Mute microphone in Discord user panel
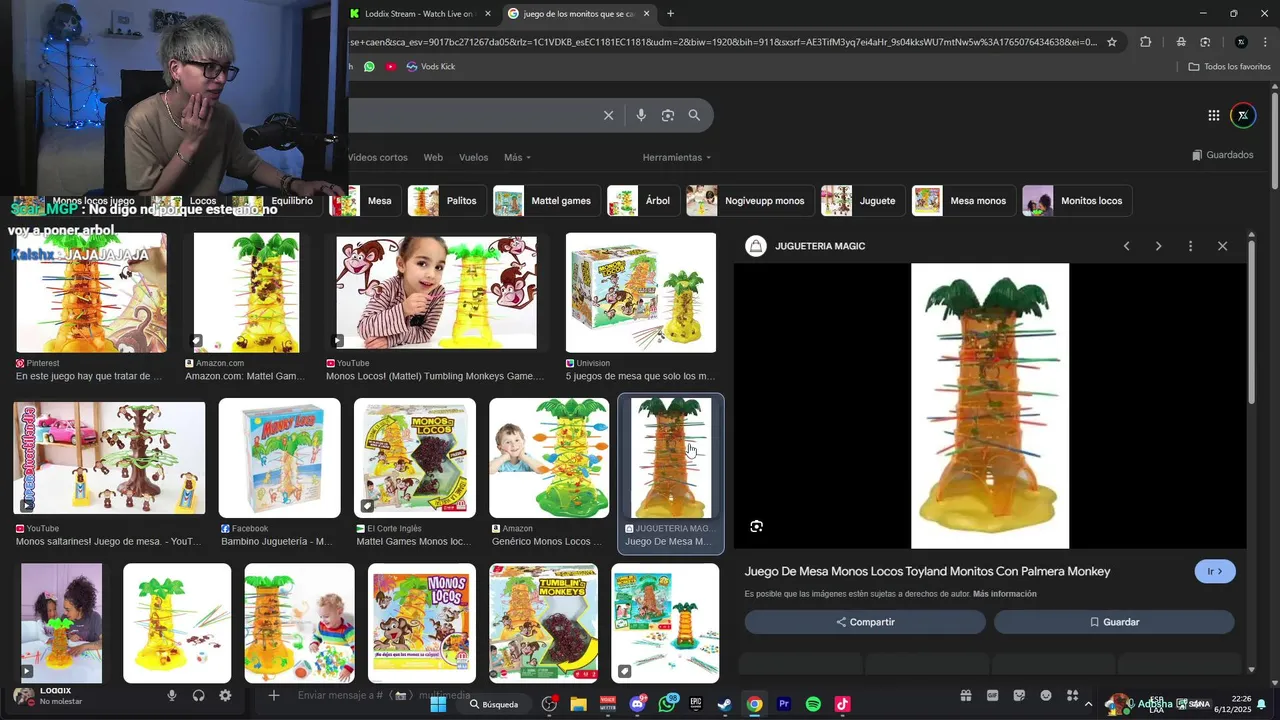The width and height of the screenshot is (1280, 720). pyautogui.click(x=172, y=696)
